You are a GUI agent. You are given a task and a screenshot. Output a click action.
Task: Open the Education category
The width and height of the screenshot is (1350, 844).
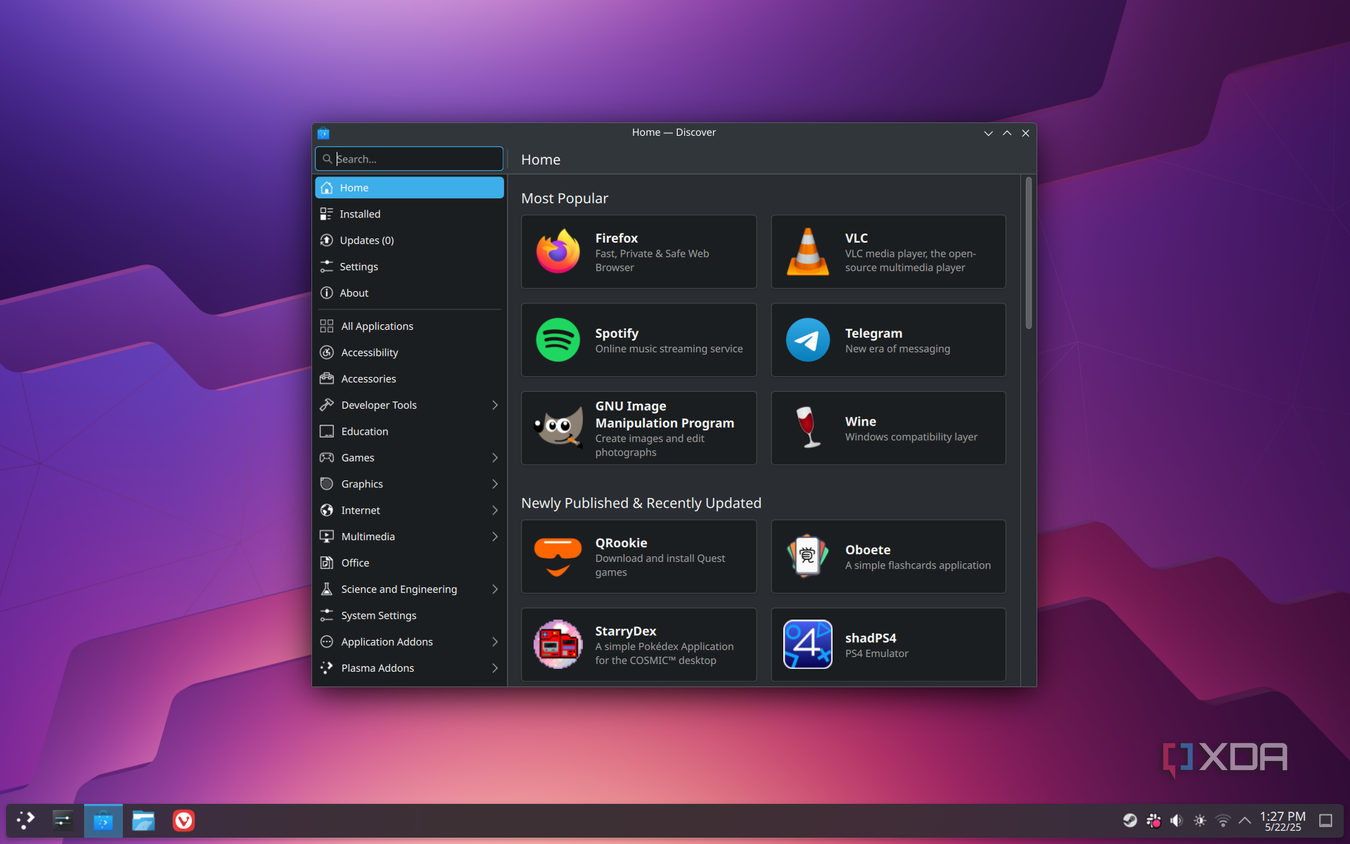409,431
